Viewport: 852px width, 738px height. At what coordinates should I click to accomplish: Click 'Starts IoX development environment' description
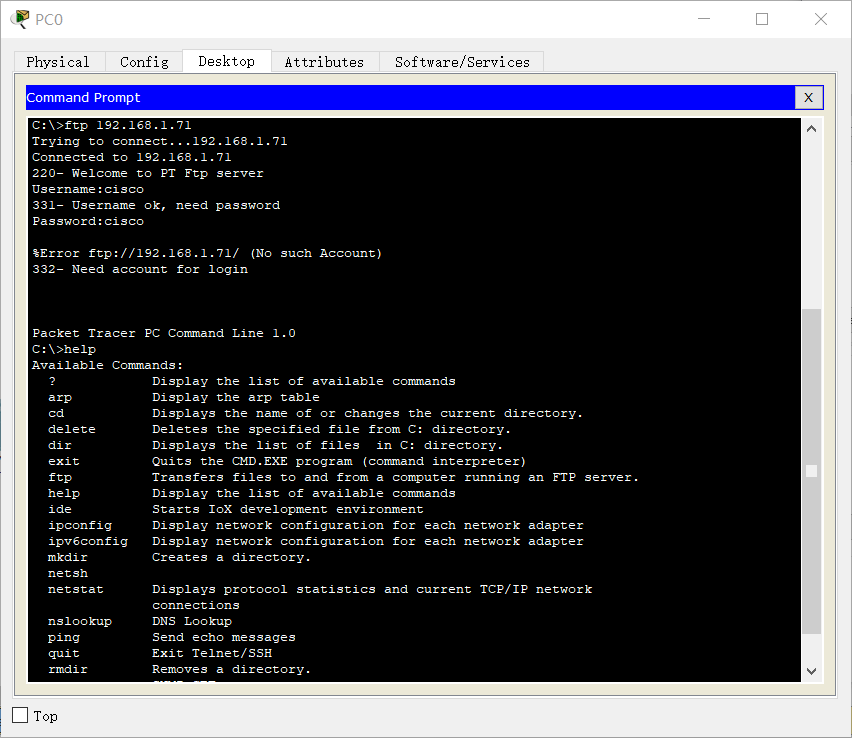(287, 509)
